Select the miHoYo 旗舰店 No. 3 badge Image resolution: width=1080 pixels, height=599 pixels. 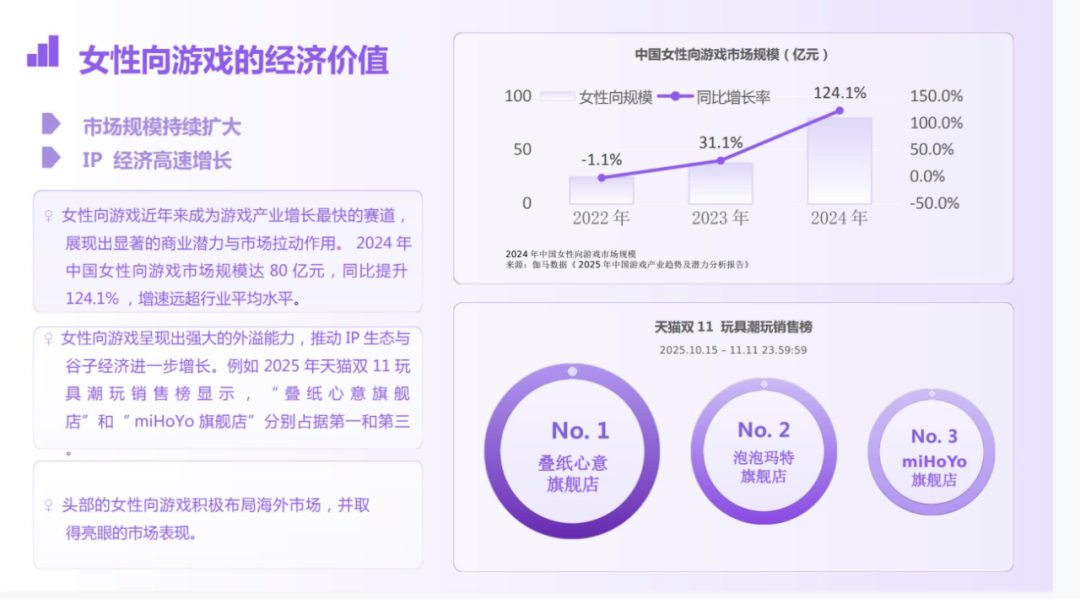[x=931, y=452]
